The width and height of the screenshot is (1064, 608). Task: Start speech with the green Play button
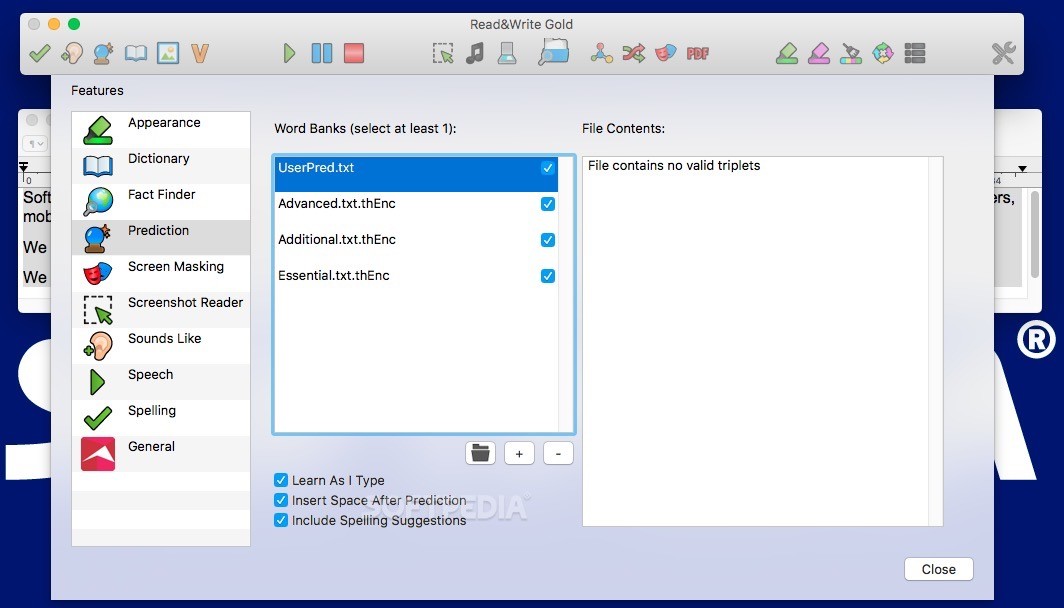coord(290,53)
